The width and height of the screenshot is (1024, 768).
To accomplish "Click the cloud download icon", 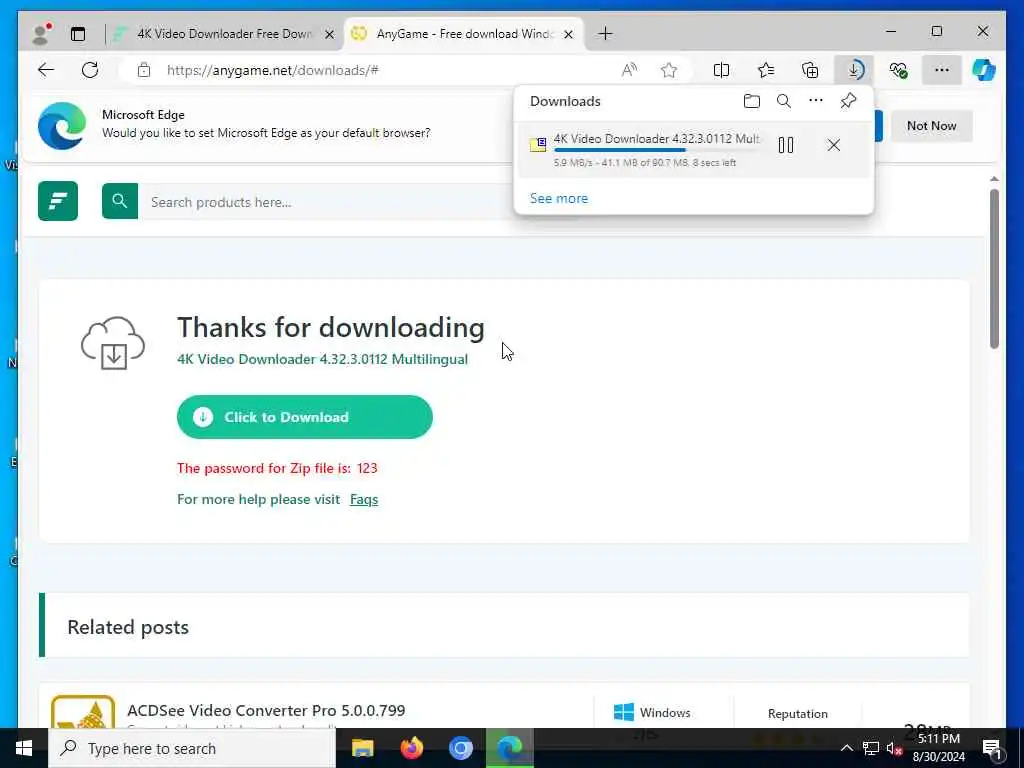I will coord(113,343).
